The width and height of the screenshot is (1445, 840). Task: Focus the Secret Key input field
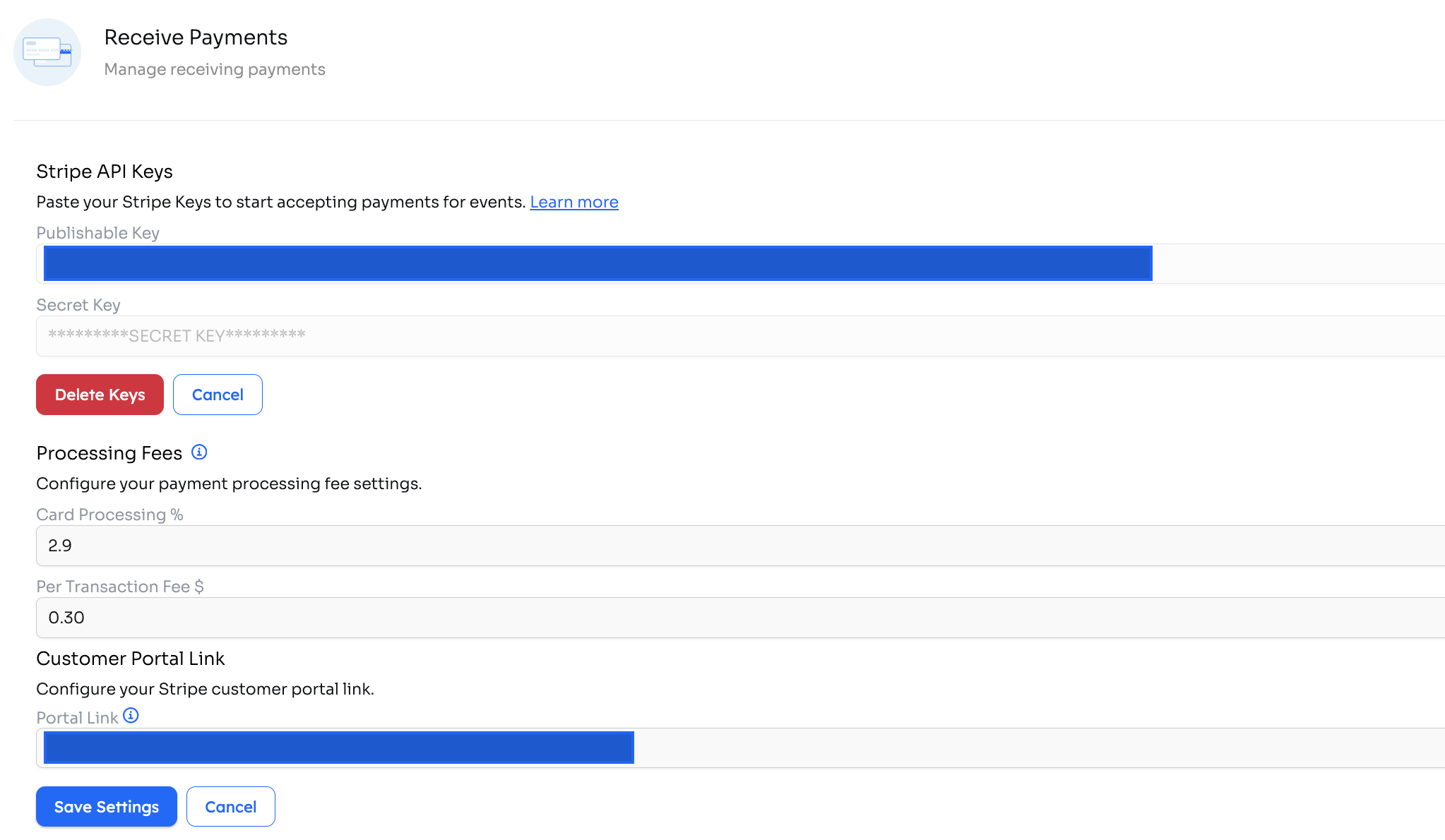(740, 336)
